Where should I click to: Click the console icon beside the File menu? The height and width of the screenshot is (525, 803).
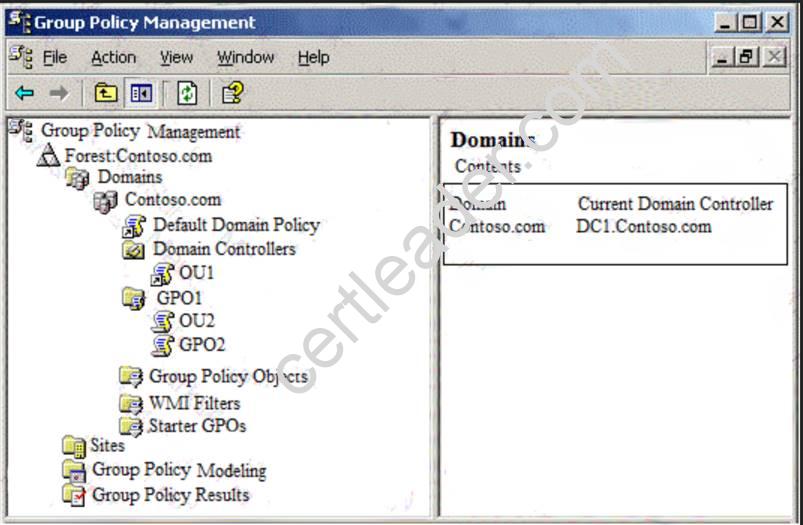point(21,57)
